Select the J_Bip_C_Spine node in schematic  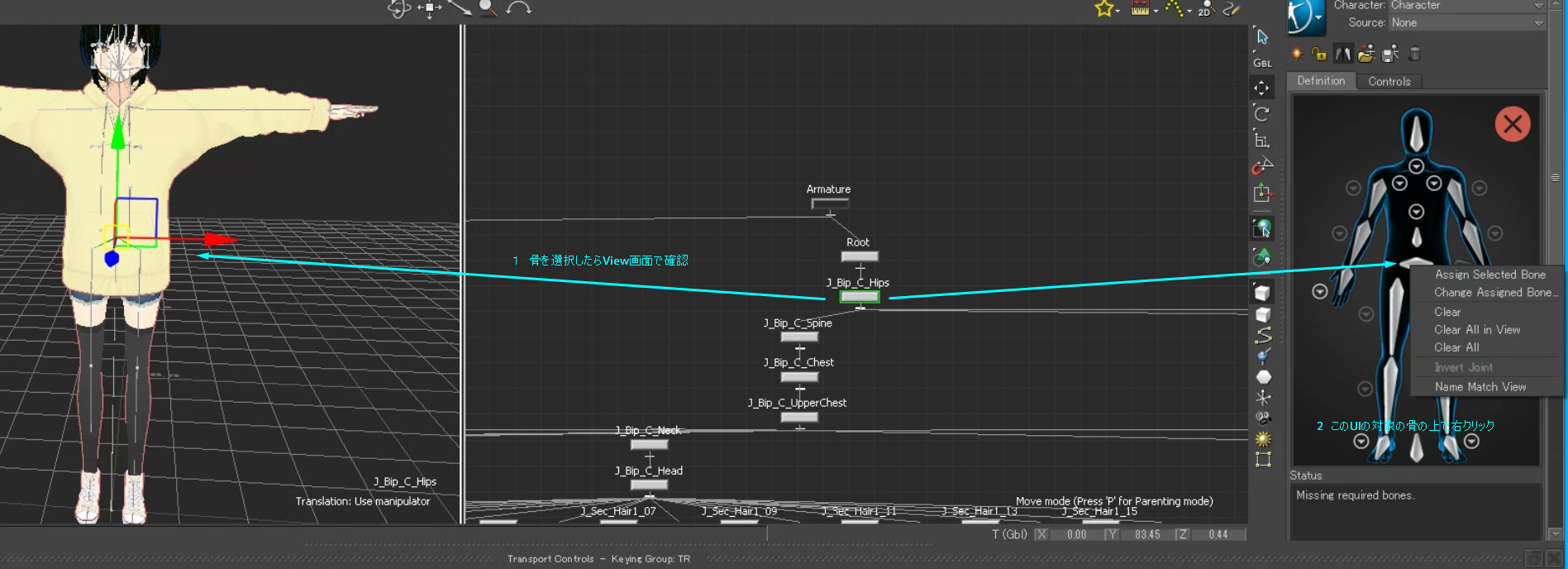tap(798, 337)
